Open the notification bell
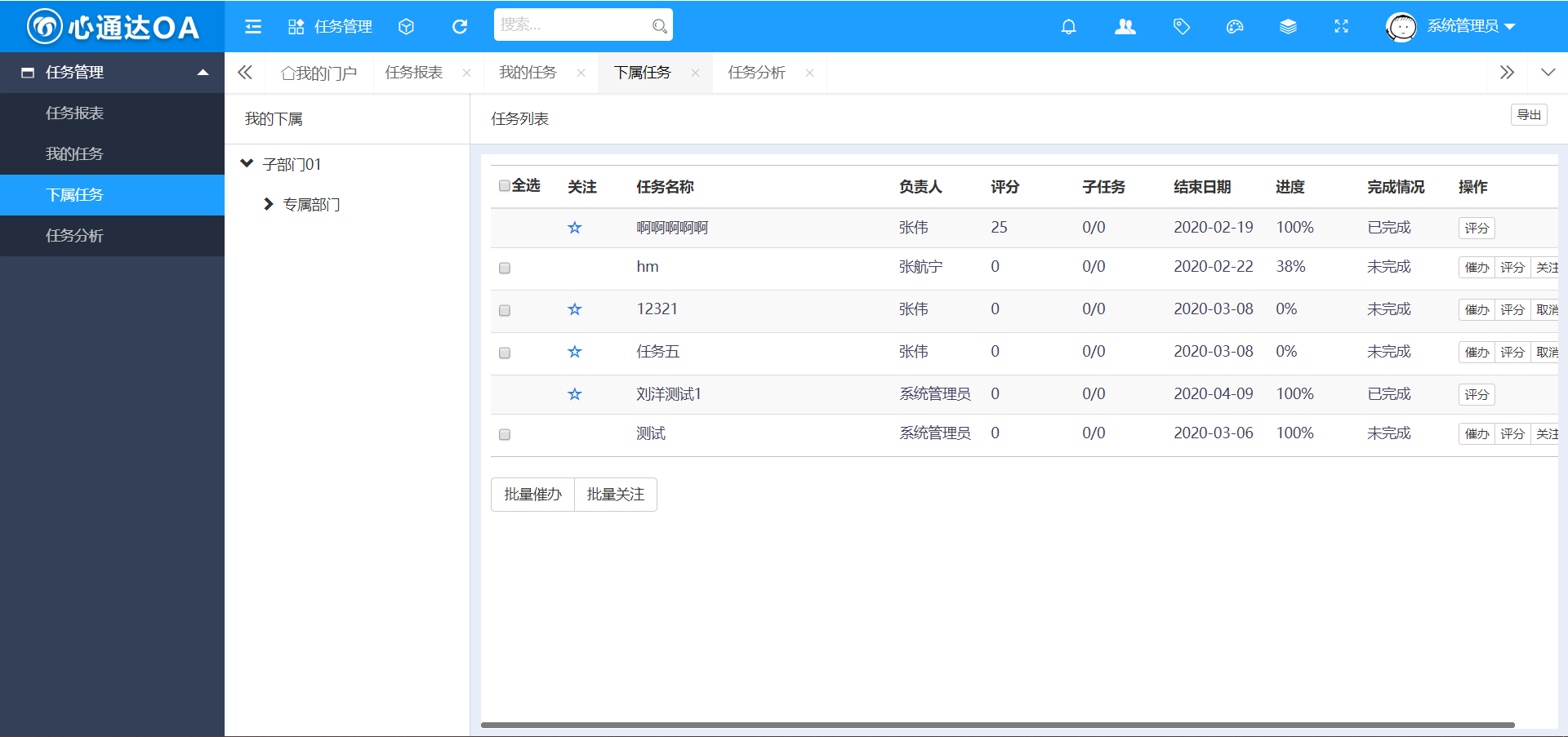 (x=1068, y=27)
